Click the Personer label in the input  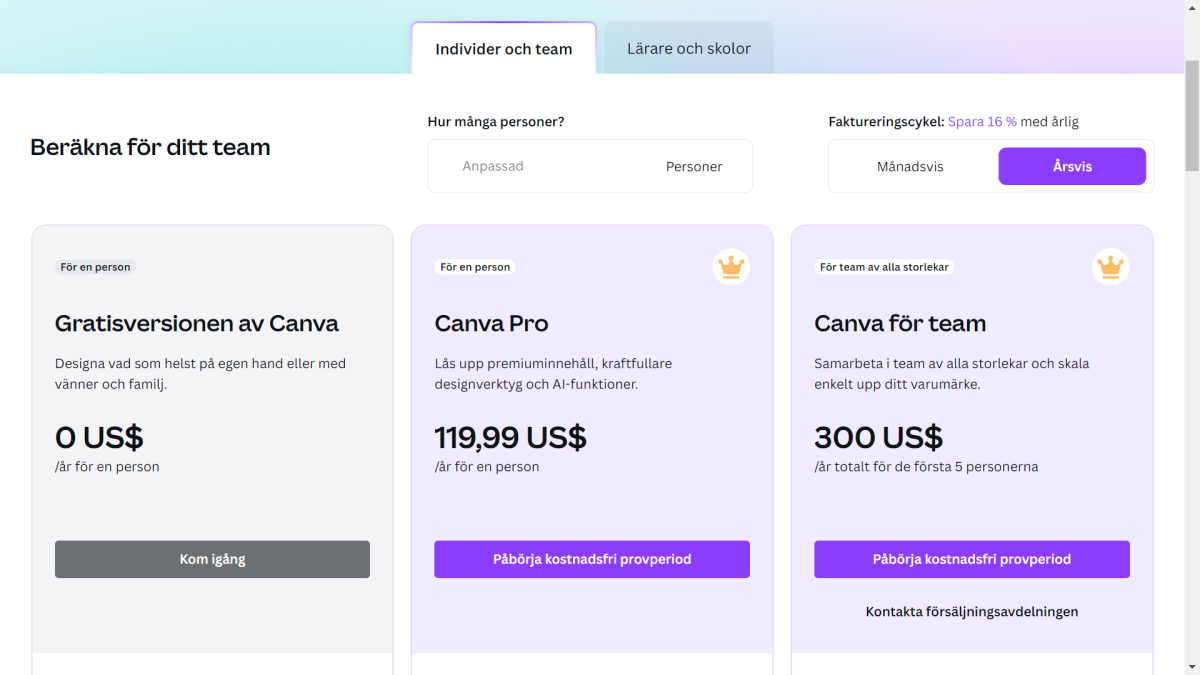pyautogui.click(x=694, y=166)
